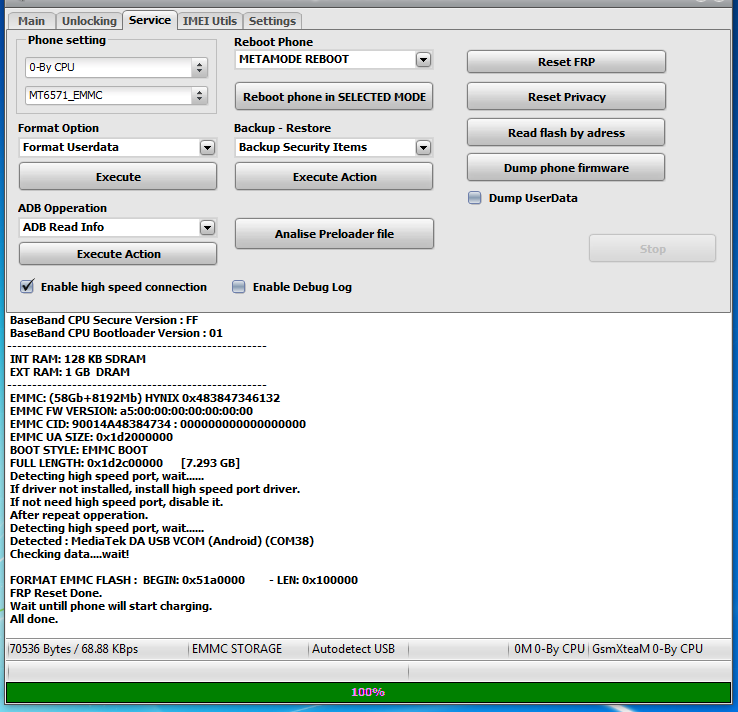This screenshot has width=738, height=712.
Task: Click BaseBand CPU Bootloader Version : 01 line
Action: (116, 333)
